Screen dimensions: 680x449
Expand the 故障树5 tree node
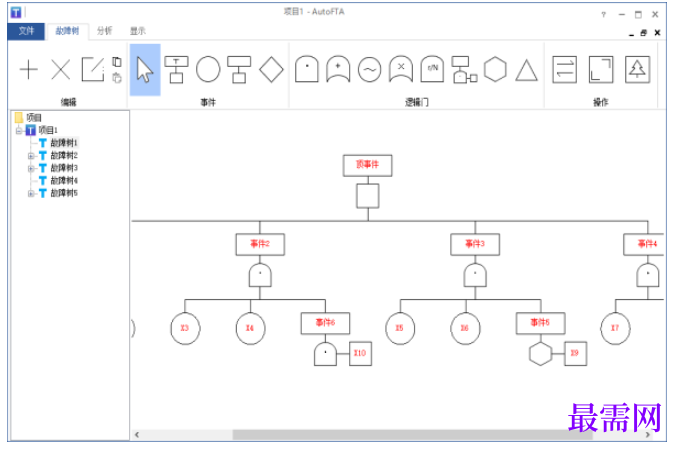click(x=31, y=193)
